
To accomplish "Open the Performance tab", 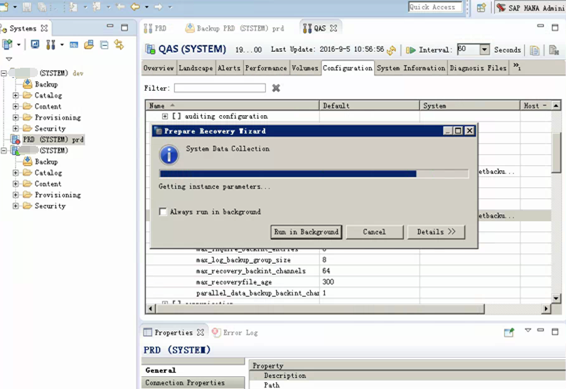I will tap(266, 68).
